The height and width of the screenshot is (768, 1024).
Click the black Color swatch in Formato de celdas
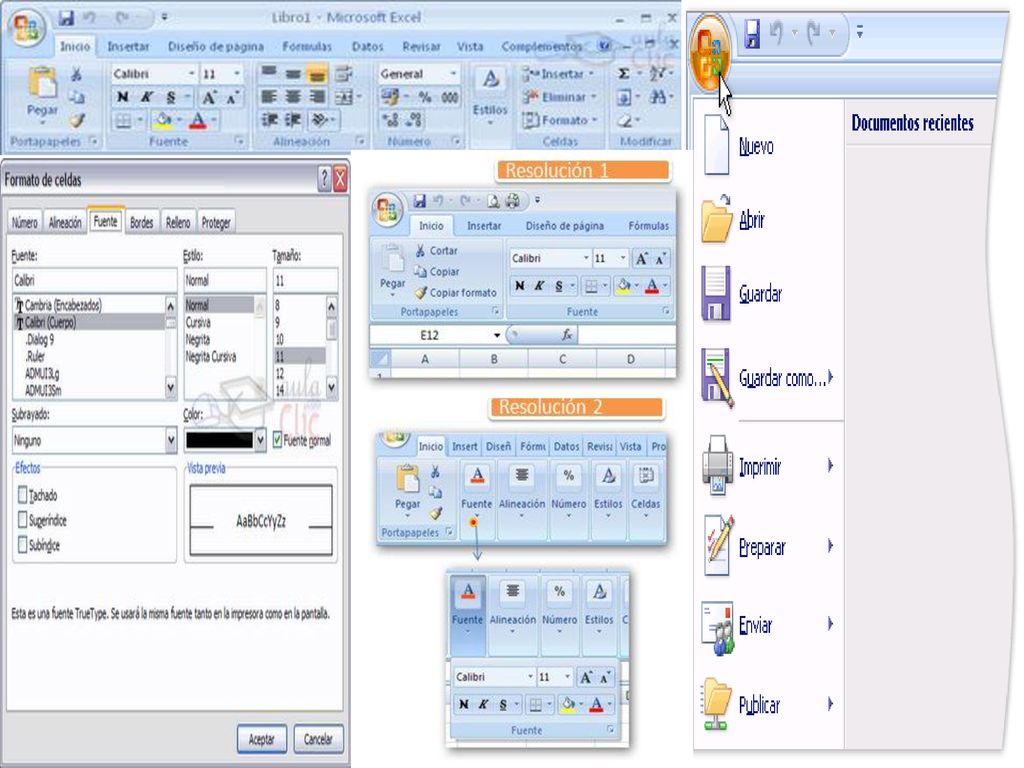[x=219, y=440]
